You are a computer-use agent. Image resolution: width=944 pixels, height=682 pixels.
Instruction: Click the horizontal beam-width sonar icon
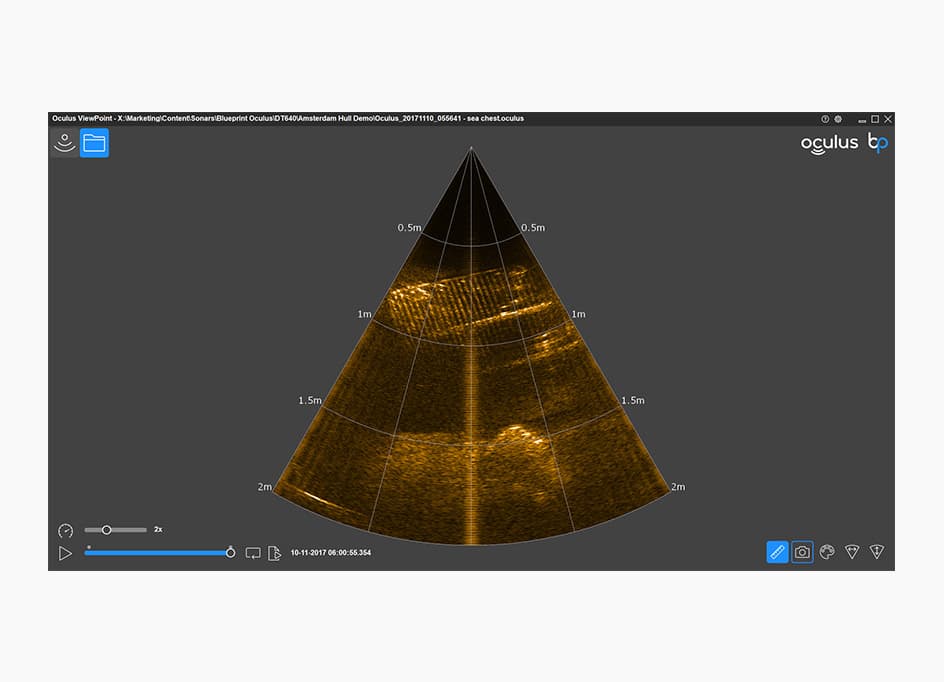[852, 551]
